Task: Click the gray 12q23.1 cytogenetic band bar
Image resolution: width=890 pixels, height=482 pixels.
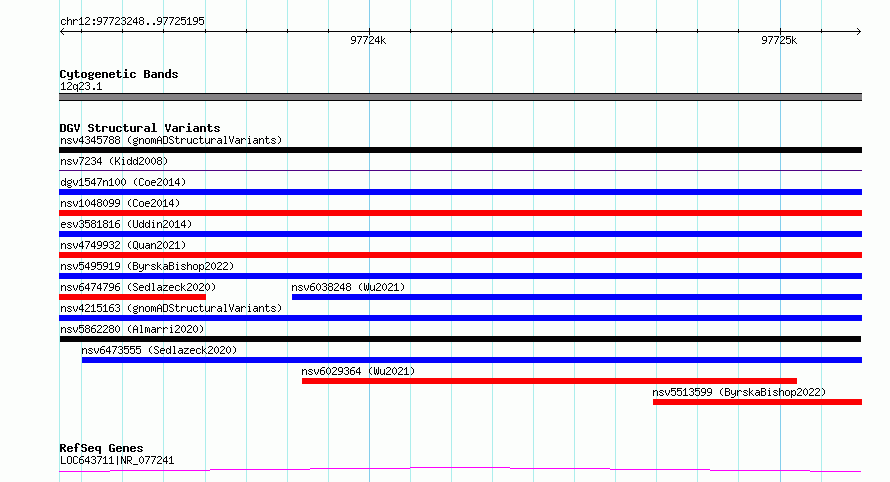Action: point(460,97)
